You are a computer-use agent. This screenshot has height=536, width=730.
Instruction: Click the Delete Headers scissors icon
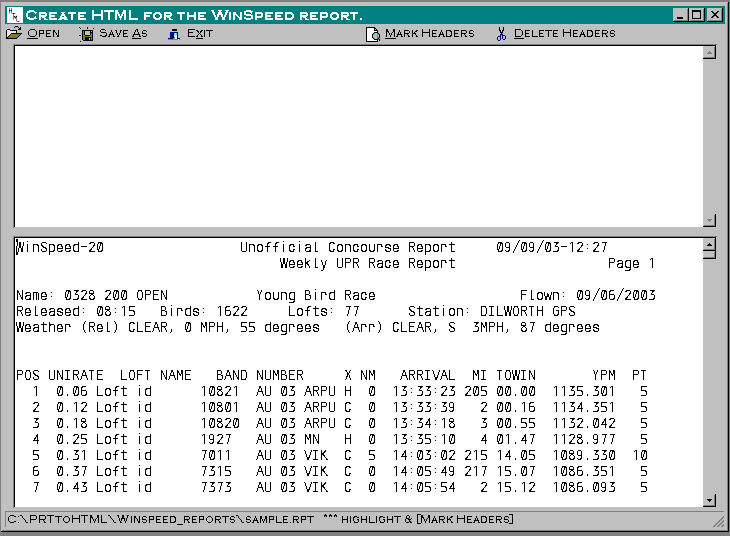[x=501, y=34]
